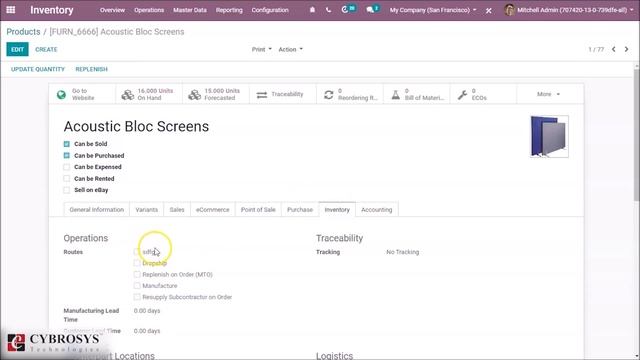Viewport: 640px width, 360px height.
Task: Click the Forecasted units cubes icon
Action: [x=194, y=95]
